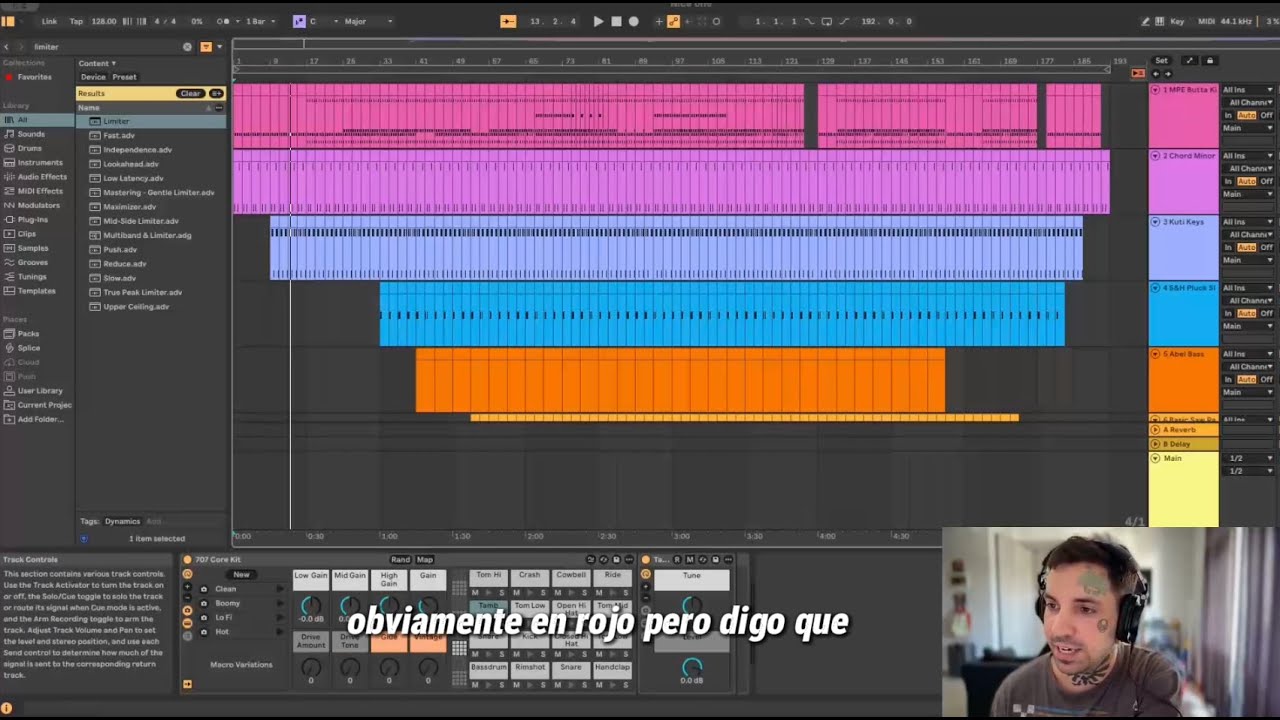This screenshot has height=720, width=1280.
Task: Toggle Back to Arrangement button
Action: point(1138,73)
